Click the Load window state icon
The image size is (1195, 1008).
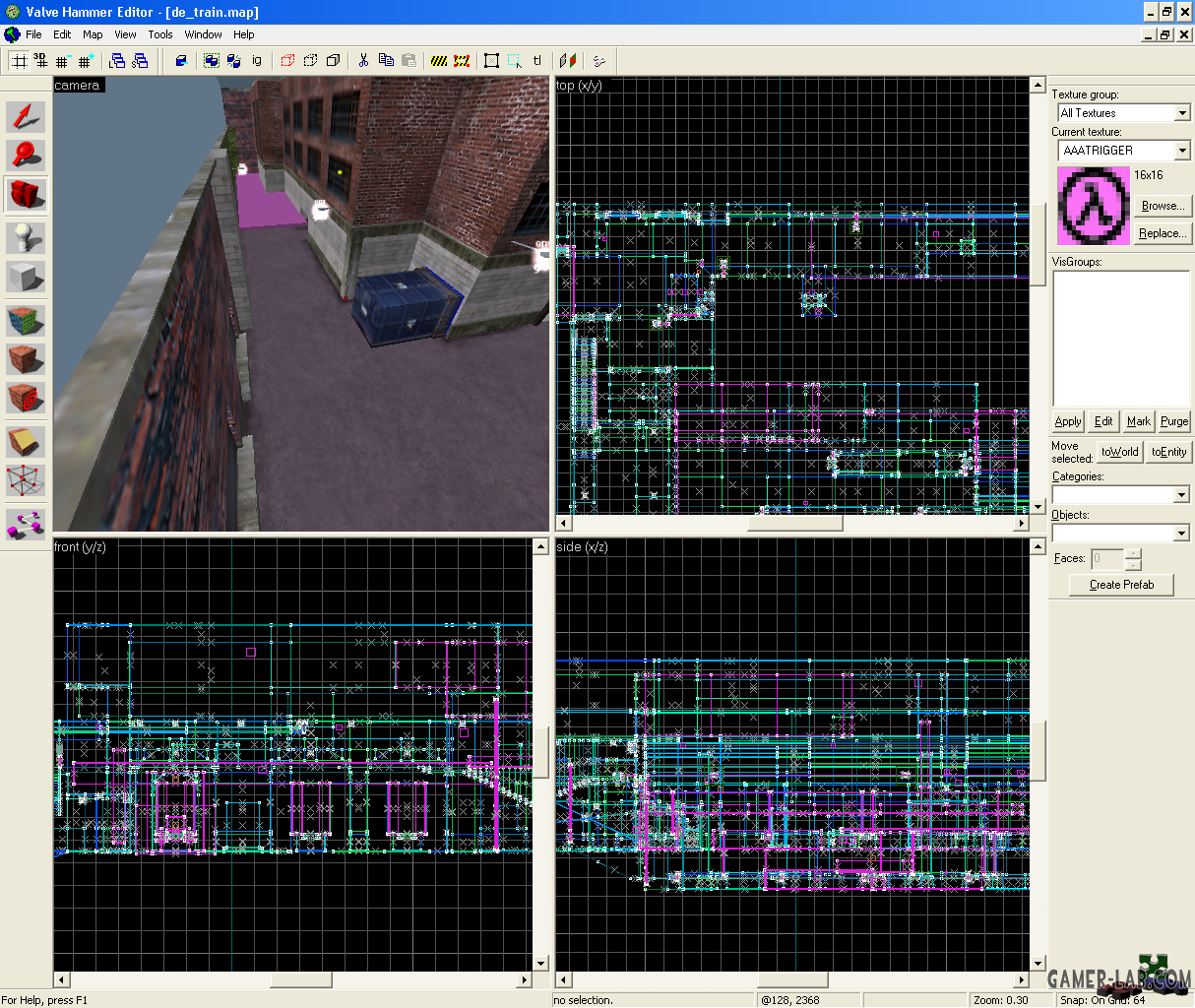[117, 61]
